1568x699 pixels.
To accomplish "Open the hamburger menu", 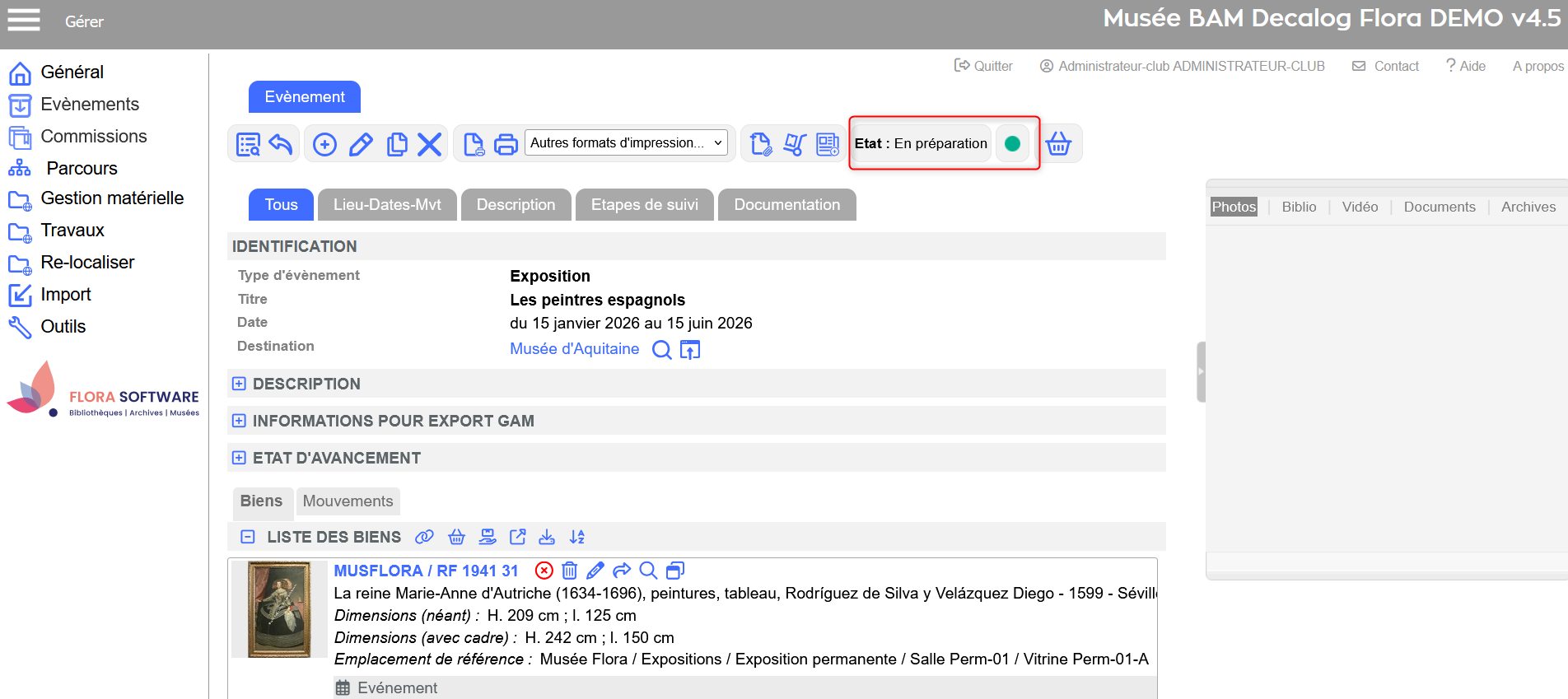I will pyautogui.click(x=24, y=20).
